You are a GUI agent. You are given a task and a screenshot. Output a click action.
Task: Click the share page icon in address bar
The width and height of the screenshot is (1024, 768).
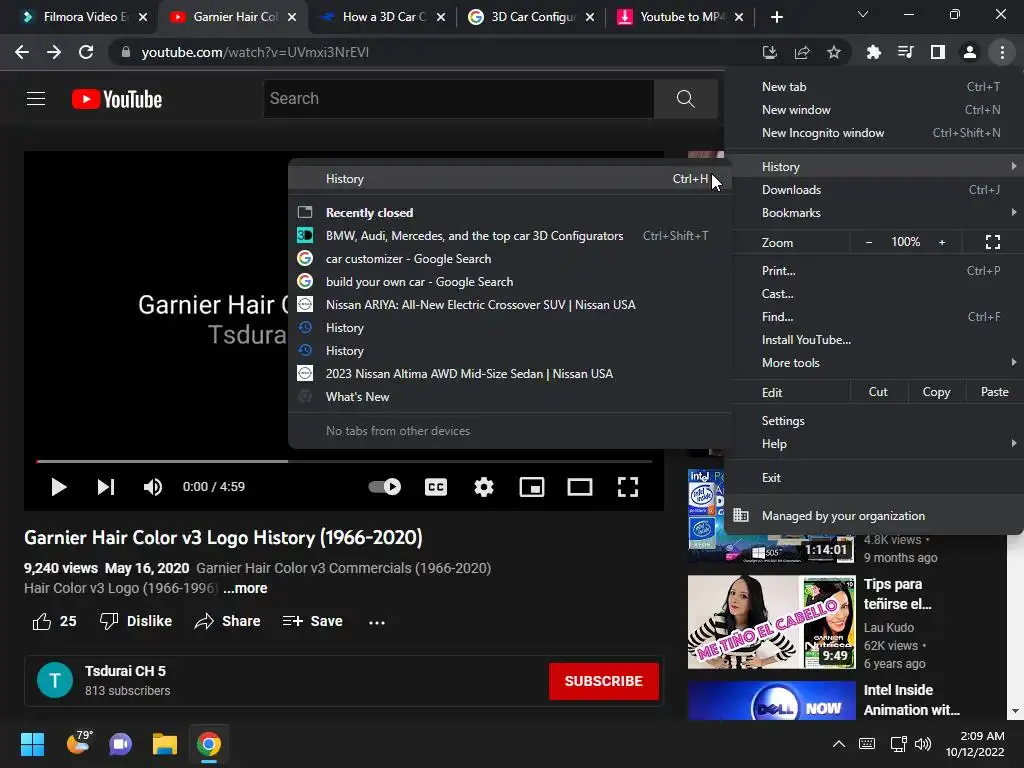coord(802,52)
